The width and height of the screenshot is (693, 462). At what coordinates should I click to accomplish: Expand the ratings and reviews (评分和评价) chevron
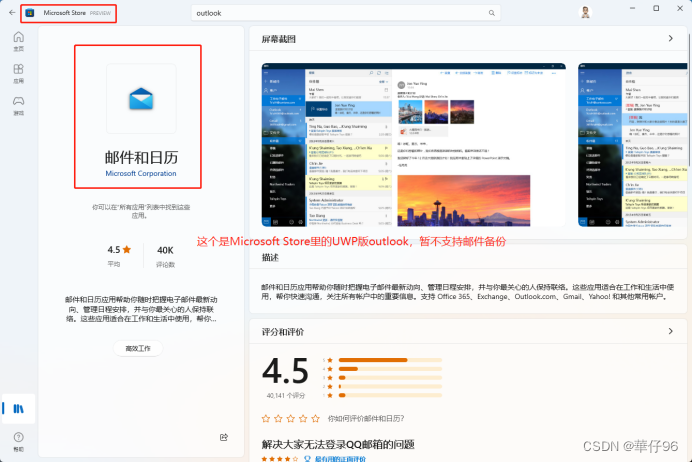[x=670, y=331]
